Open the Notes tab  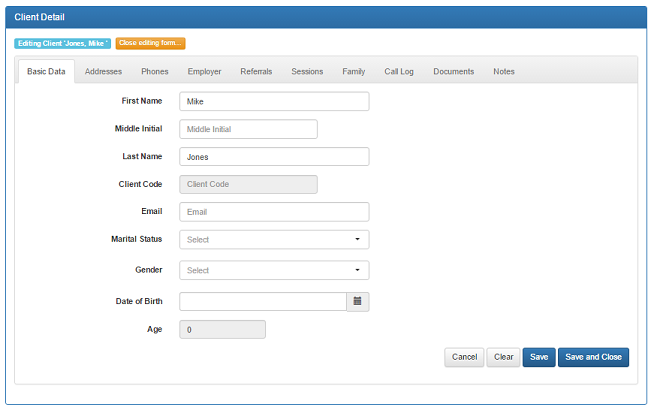pos(503,72)
